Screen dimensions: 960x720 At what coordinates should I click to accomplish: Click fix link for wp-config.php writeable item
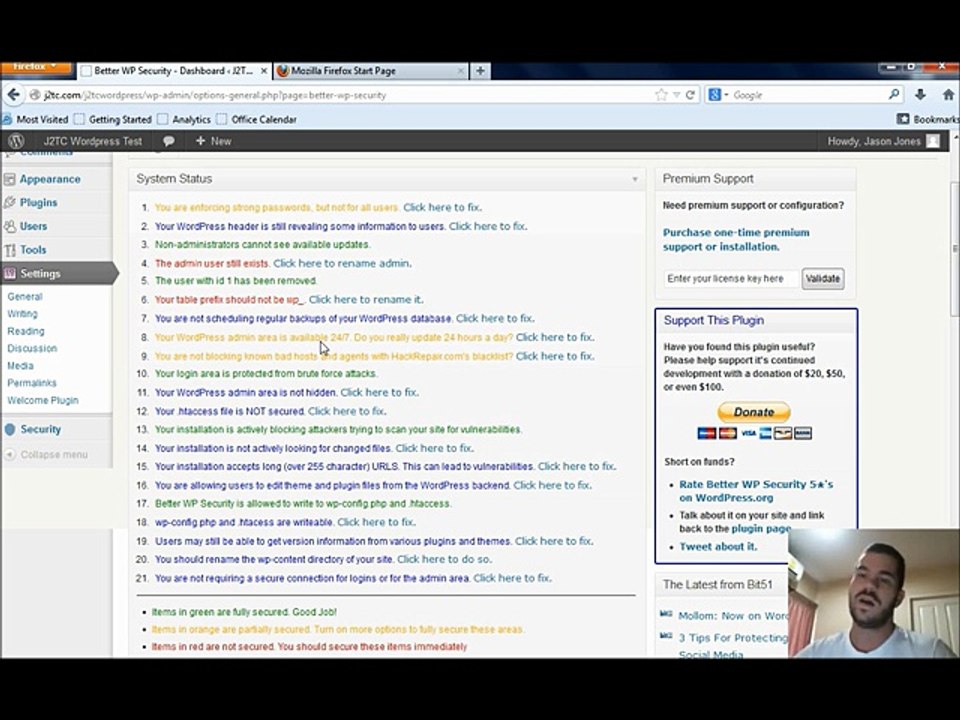point(377,522)
